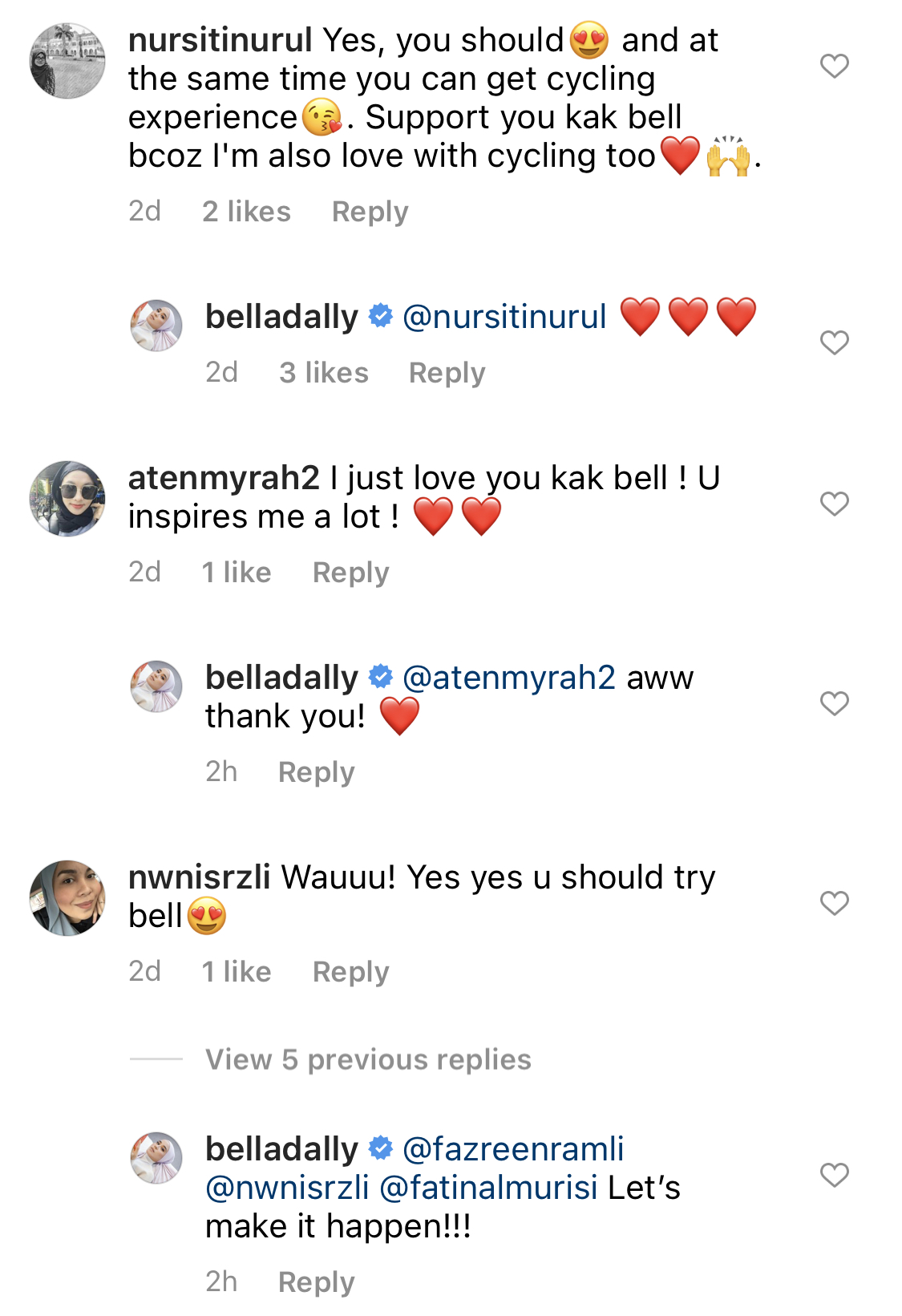The image size is (902, 1316).
Task: Heart nwnisrzli's 'Wauuu' comment
Action: click(x=834, y=903)
